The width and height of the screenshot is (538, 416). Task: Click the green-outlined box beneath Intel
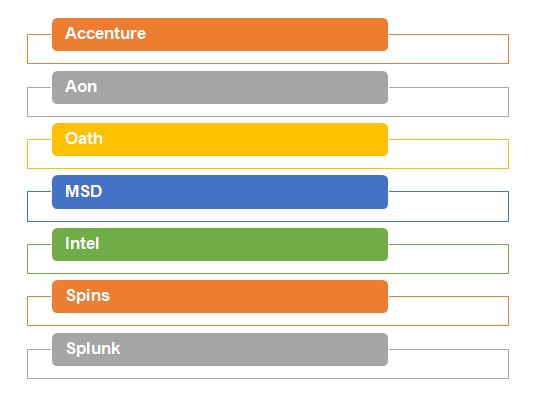(x=268, y=267)
